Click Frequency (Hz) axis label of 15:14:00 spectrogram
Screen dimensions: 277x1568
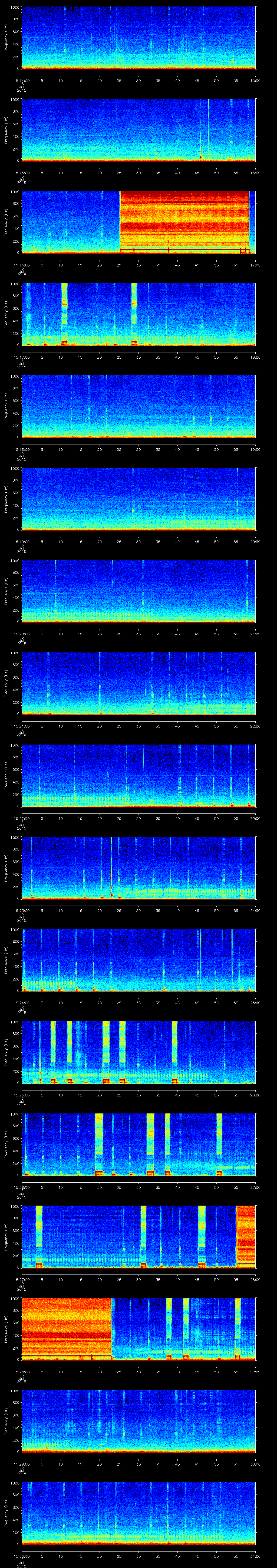coord(6,38)
